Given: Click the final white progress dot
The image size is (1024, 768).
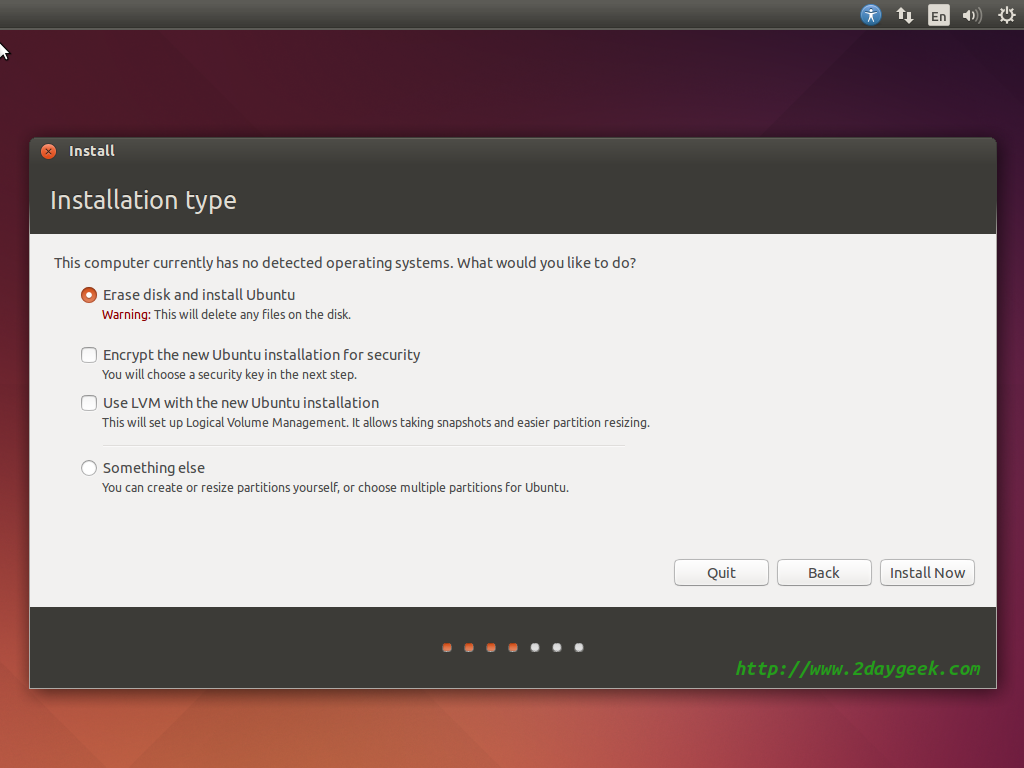Looking at the screenshot, I should coord(579,648).
